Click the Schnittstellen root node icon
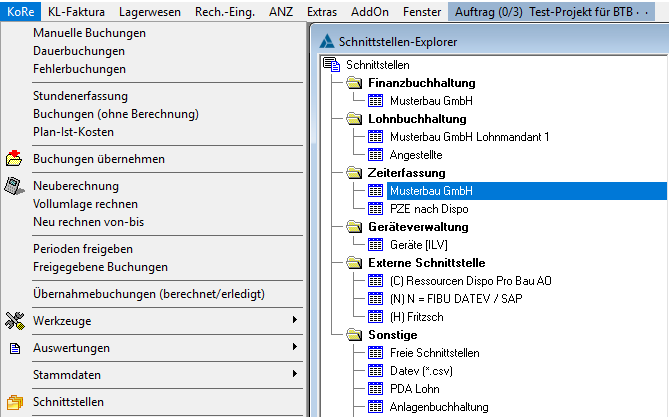Image resolution: width=669 pixels, height=417 pixels. tap(332, 65)
